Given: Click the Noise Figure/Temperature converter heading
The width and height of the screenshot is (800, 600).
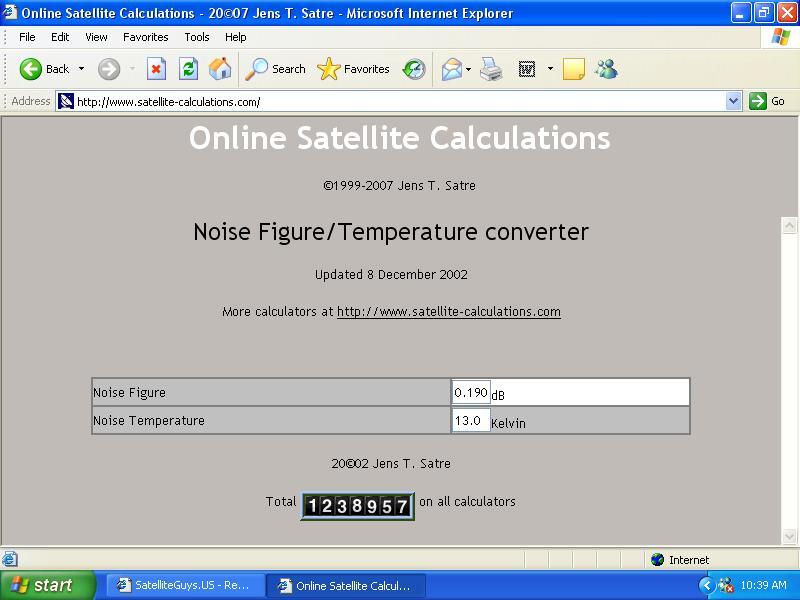Looking at the screenshot, I should pyautogui.click(x=391, y=232).
